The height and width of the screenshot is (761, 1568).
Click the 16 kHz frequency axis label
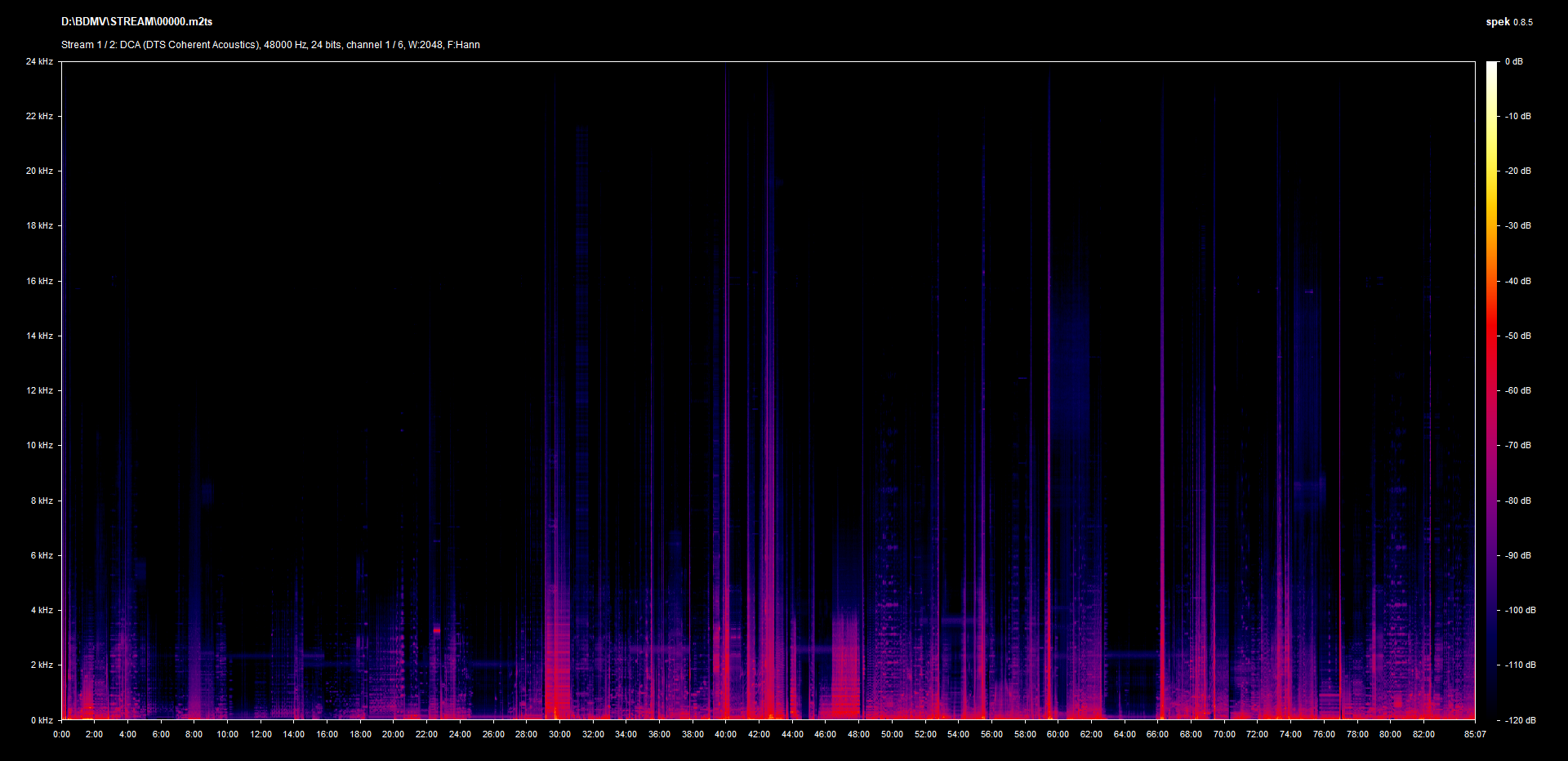[x=39, y=281]
